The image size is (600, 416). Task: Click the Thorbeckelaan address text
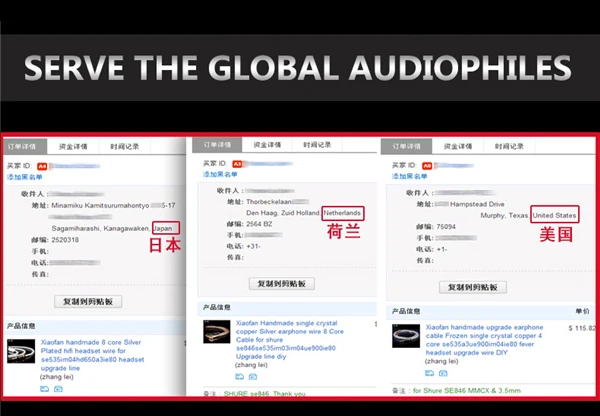click(x=269, y=202)
